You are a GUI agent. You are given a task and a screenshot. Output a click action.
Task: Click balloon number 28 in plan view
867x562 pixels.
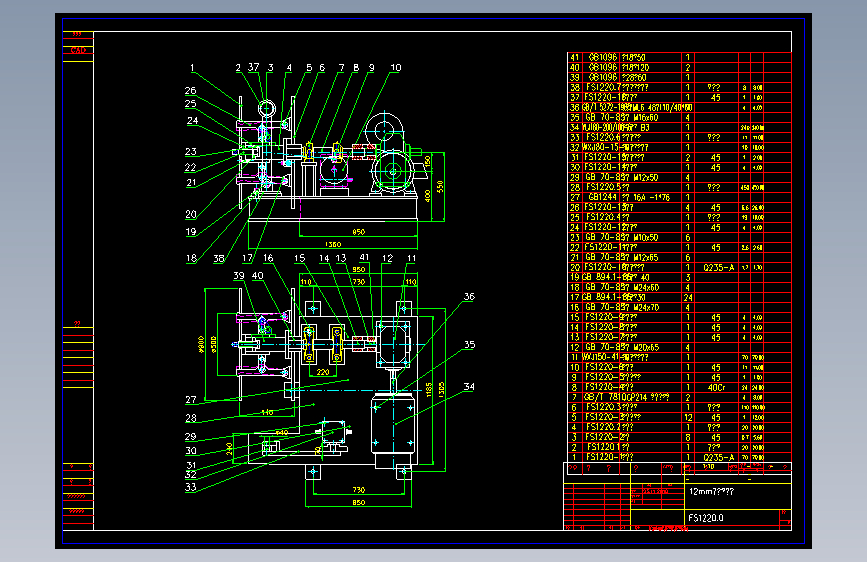click(191, 418)
